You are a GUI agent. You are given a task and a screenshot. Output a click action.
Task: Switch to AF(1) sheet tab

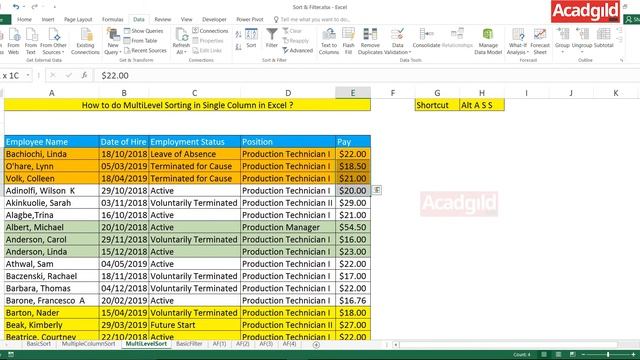tap(219, 344)
